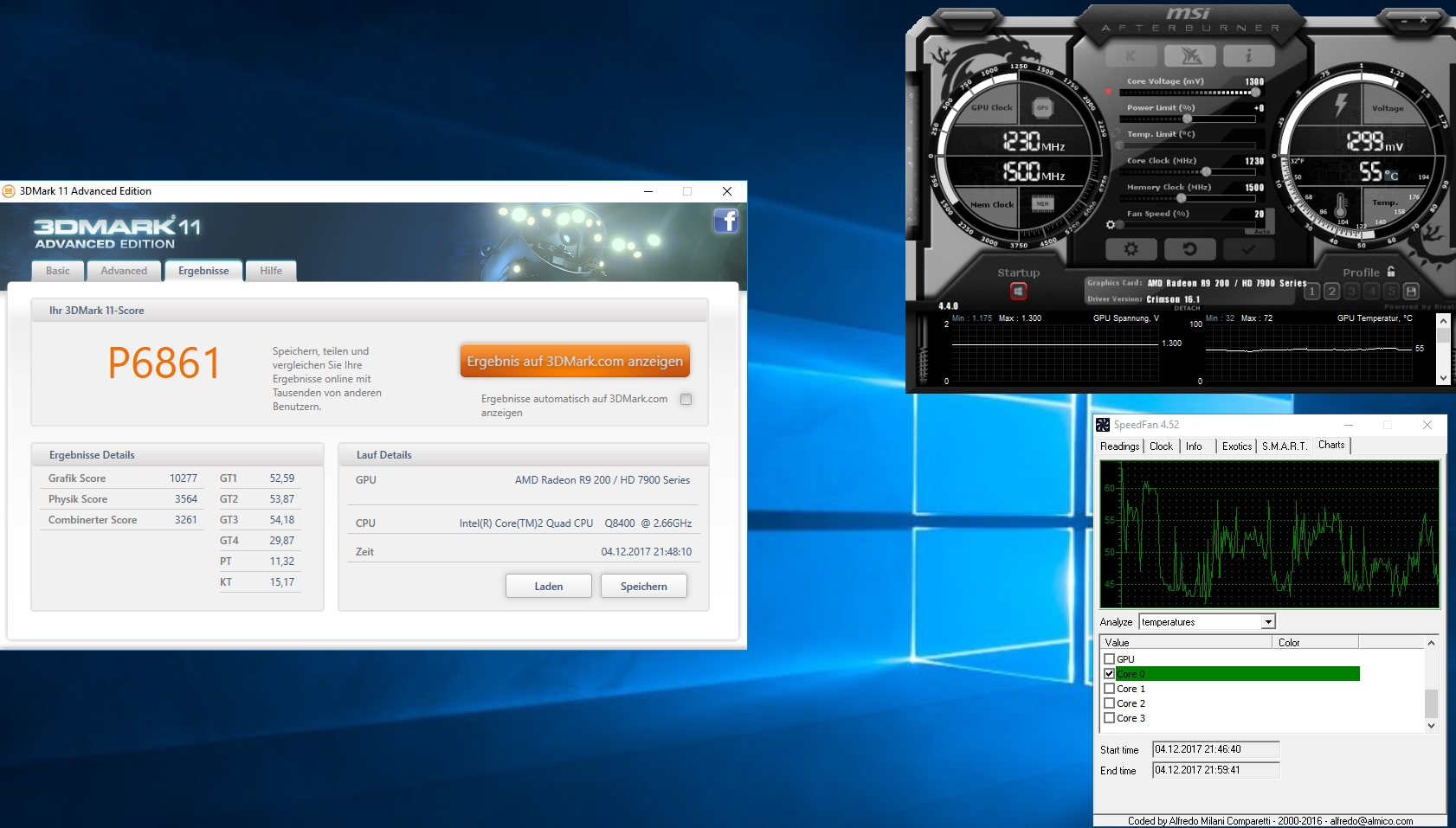Select profile slot 1 in Afterburner

pyautogui.click(x=1312, y=292)
